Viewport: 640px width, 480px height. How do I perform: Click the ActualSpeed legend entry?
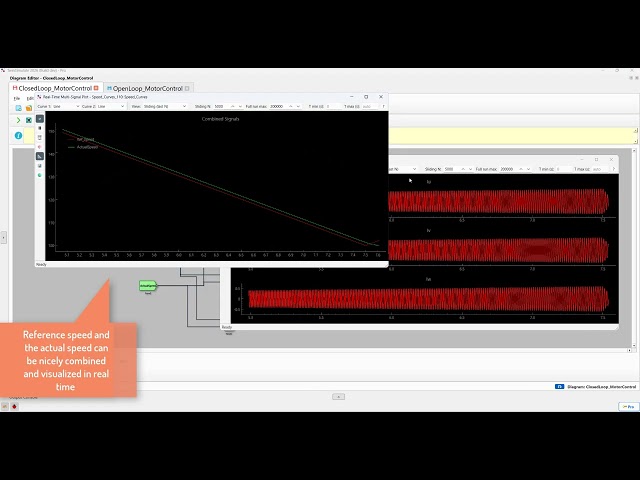83,147
